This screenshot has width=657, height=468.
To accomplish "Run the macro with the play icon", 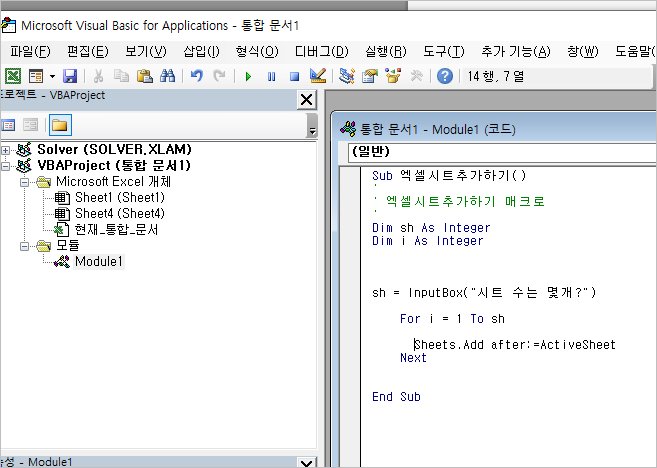I will coord(248,76).
